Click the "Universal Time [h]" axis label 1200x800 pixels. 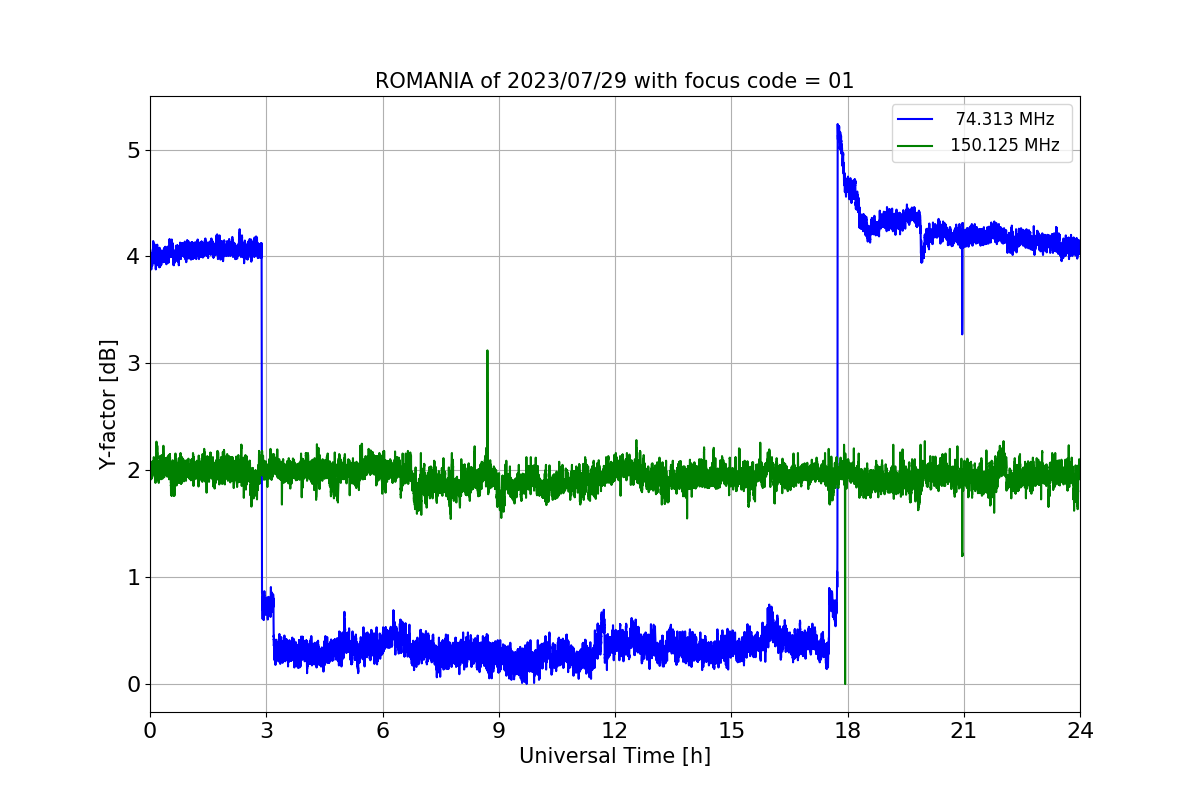click(615, 756)
